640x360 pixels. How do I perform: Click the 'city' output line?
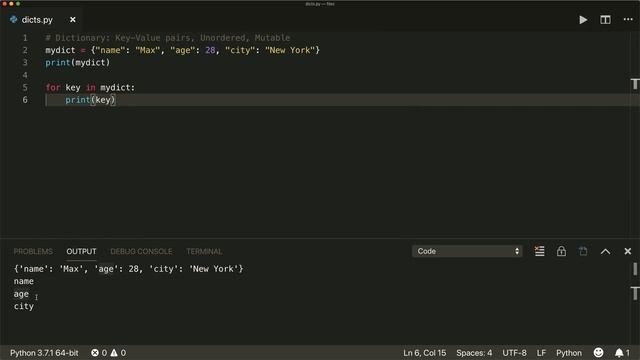(x=24, y=306)
